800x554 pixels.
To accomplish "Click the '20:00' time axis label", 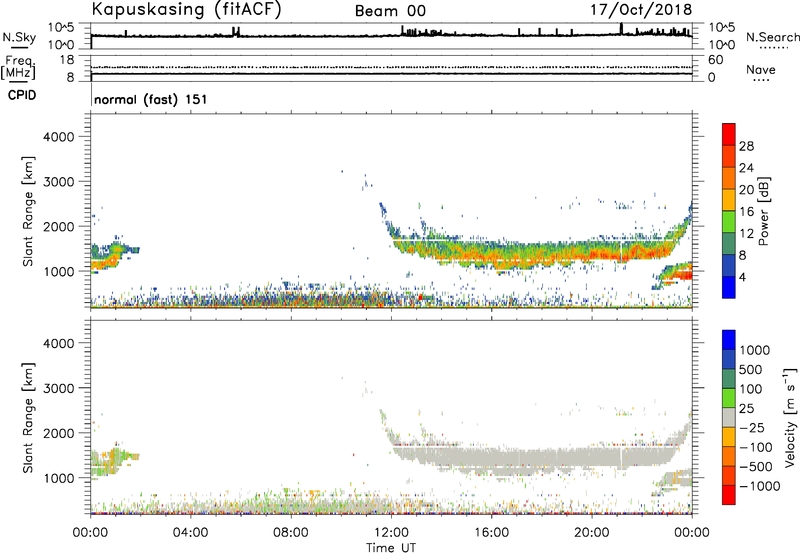I will pyautogui.click(x=591, y=533).
